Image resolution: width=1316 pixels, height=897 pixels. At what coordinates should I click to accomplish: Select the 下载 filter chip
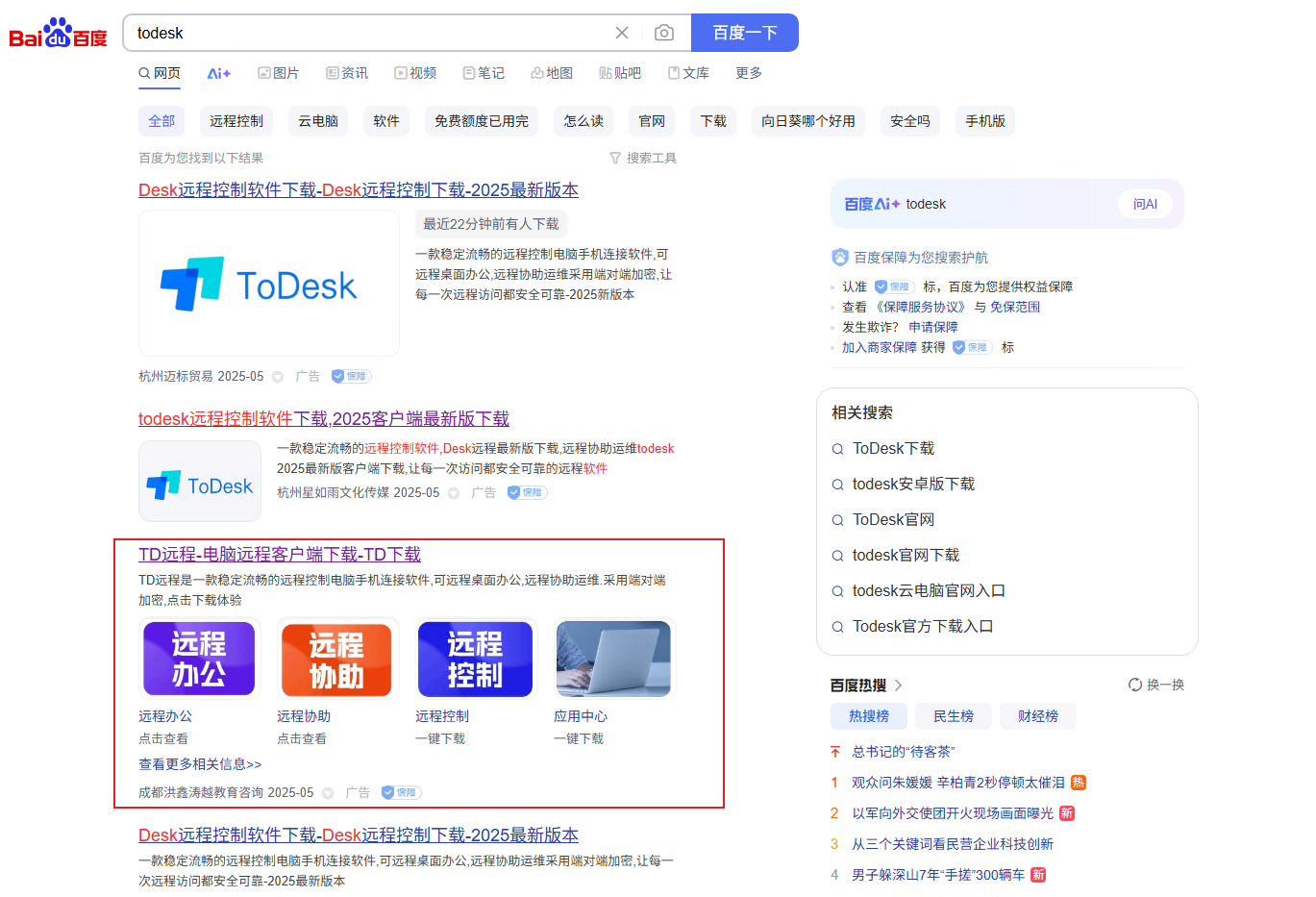tap(713, 121)
